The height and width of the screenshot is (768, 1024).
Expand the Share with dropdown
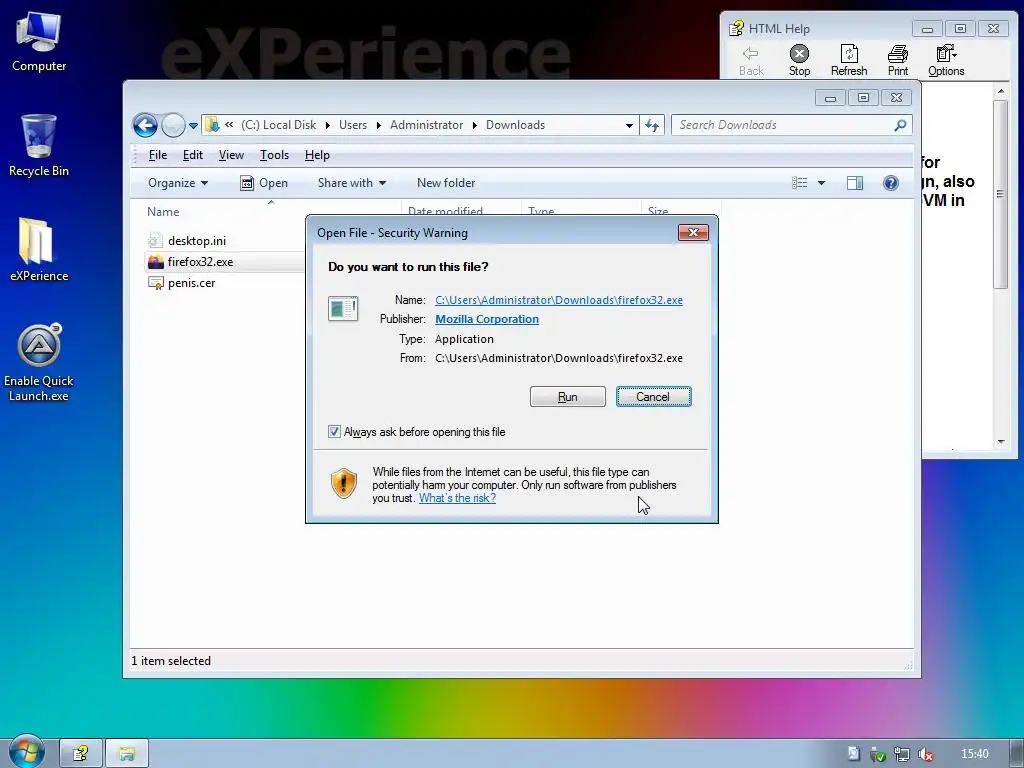point(351,183)
